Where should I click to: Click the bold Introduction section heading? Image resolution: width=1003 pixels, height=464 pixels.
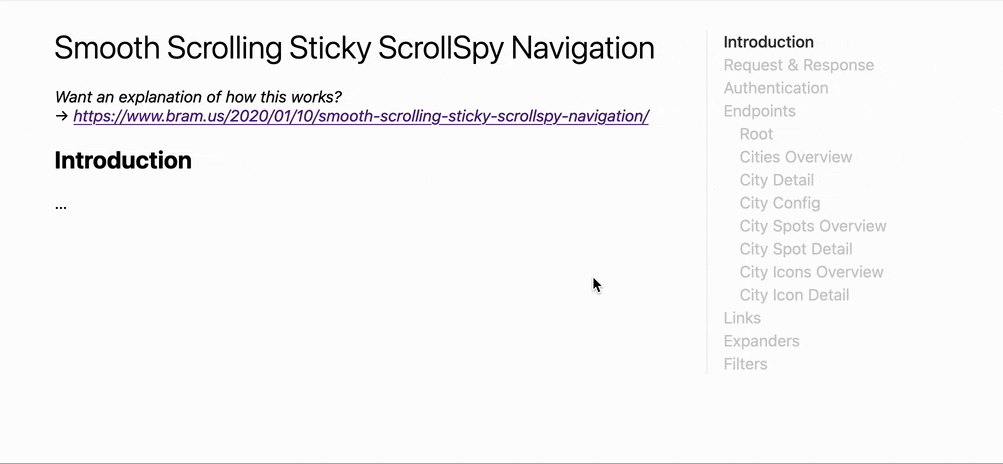point(123,160)
